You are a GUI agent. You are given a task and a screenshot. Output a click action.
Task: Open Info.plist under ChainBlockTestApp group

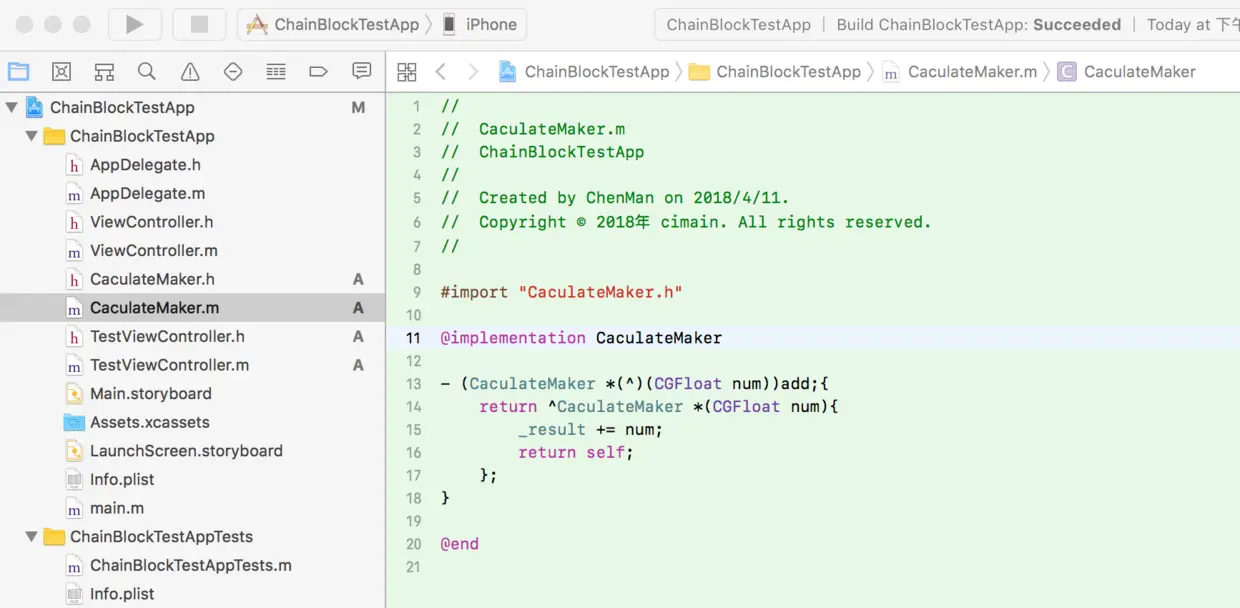tap(122, 480)
